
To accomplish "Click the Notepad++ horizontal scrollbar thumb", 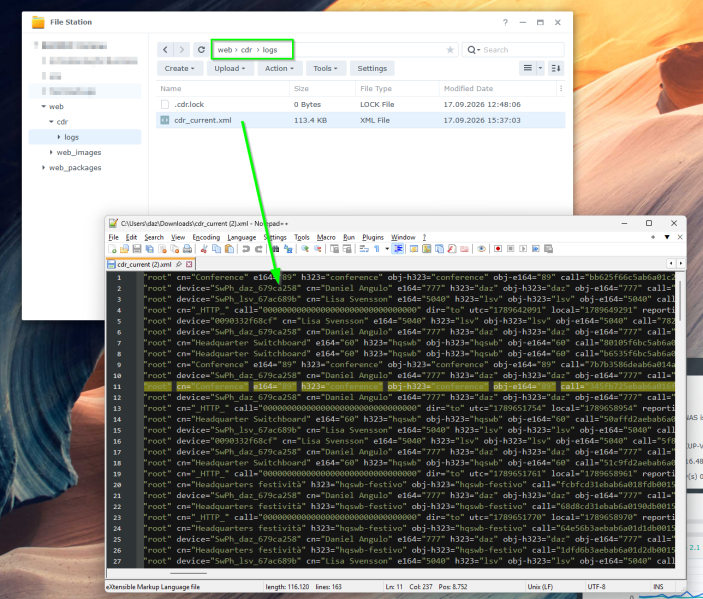I will (x=188, y=573).
